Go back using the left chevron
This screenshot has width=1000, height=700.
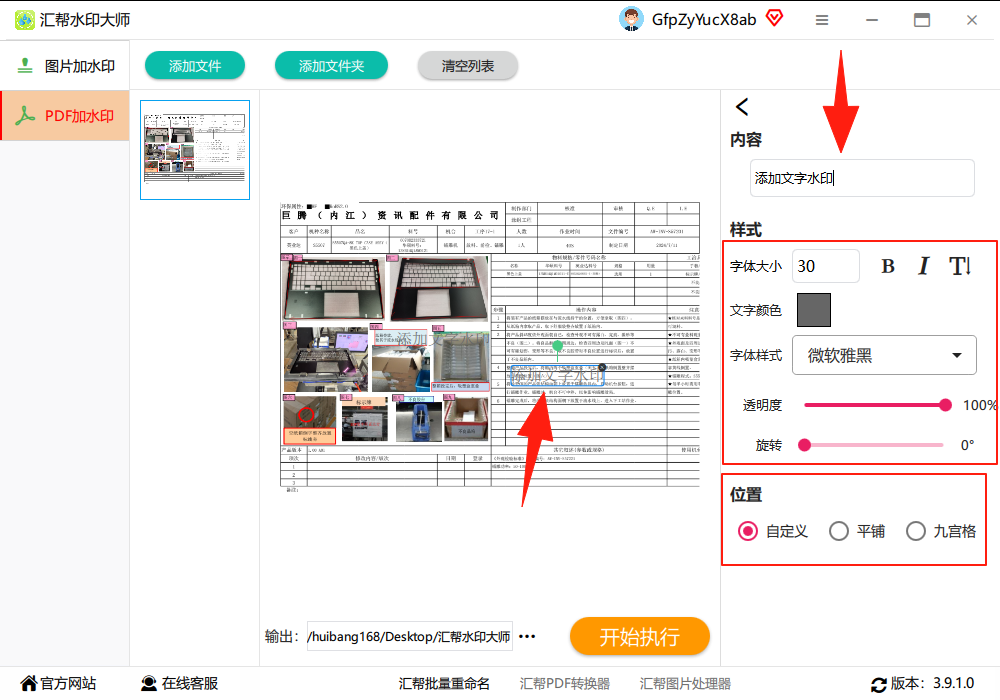(x=742, y=106)
